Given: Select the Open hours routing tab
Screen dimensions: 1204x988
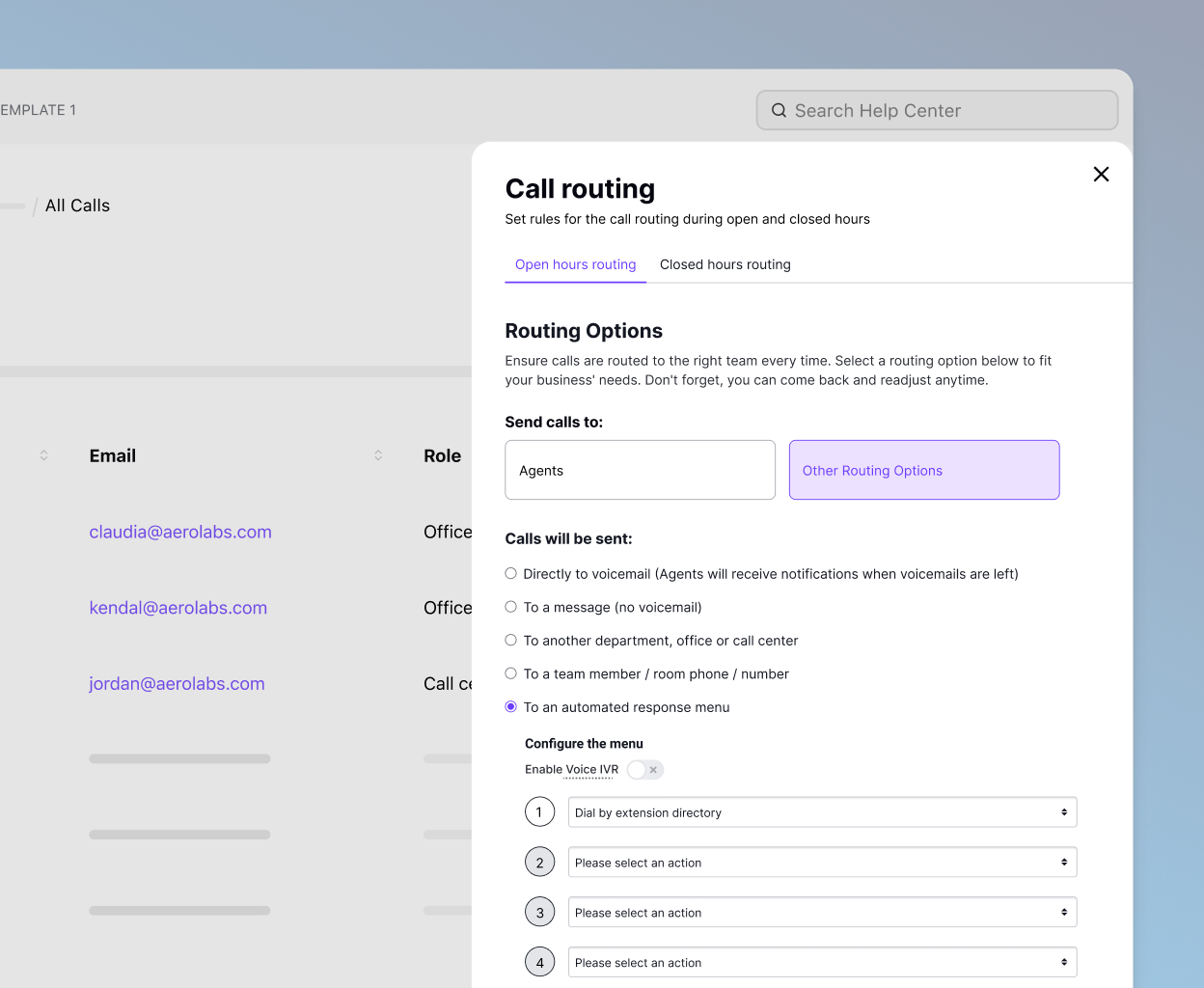Looking at the screenshot, I should (575, 264).
